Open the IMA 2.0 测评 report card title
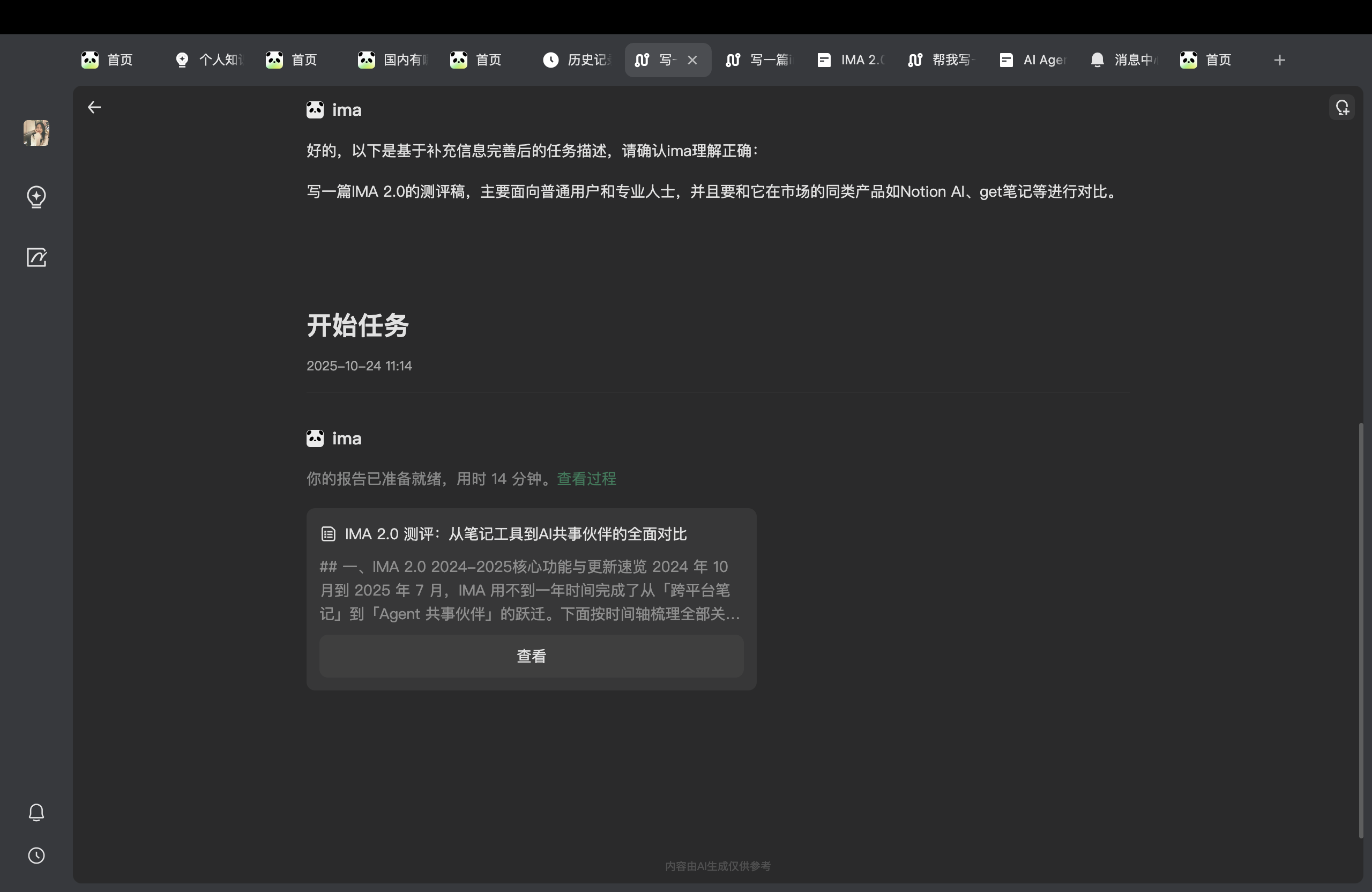 516,534
